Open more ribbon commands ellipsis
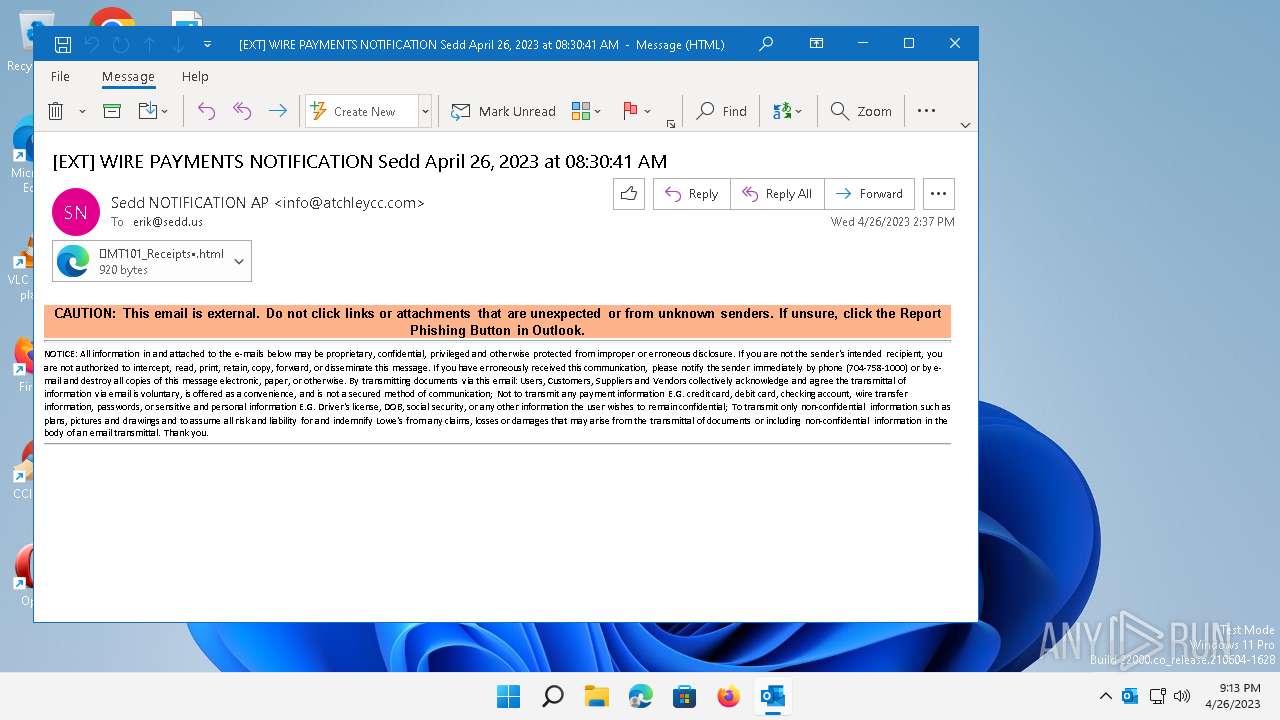This screenshot has height=720, width=1280. click(926, 111)
